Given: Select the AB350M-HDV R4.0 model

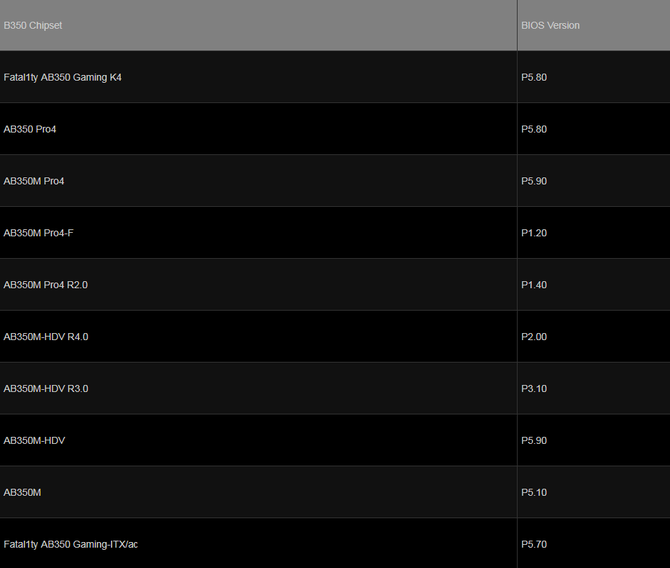Looking at the screenshot, I should click(x=46, y=337).
